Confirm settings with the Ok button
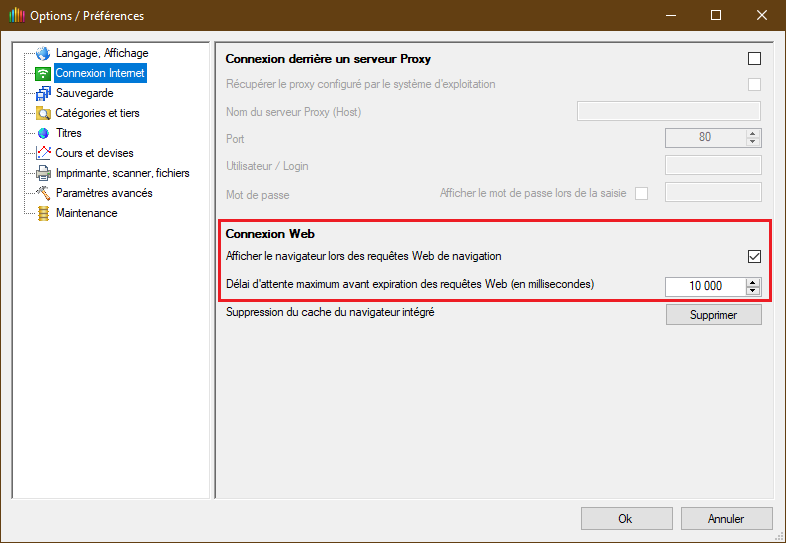The image size is (786, 543). pos(625,518)
